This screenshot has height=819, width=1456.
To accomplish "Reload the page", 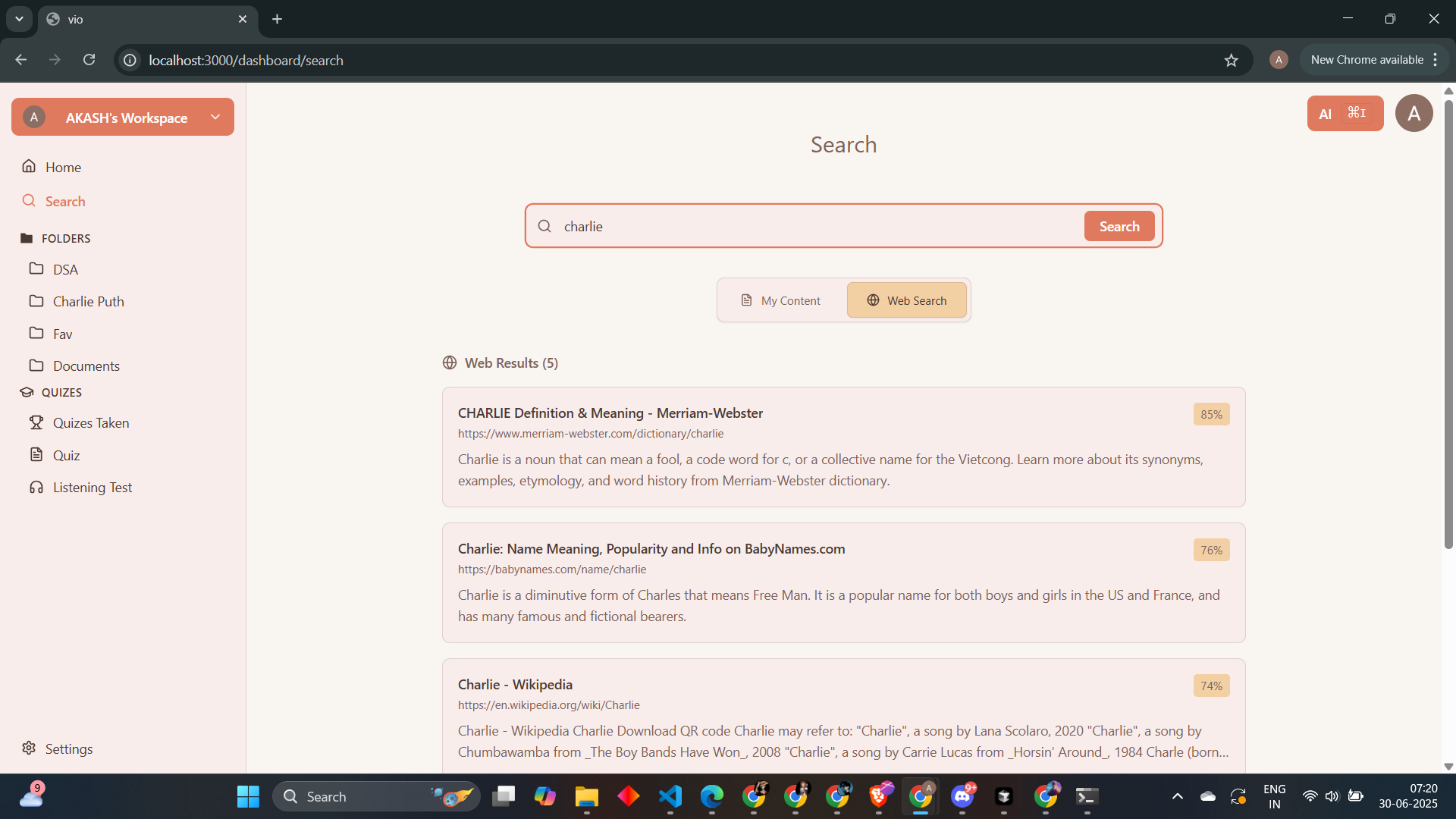I will click(89, 60).
